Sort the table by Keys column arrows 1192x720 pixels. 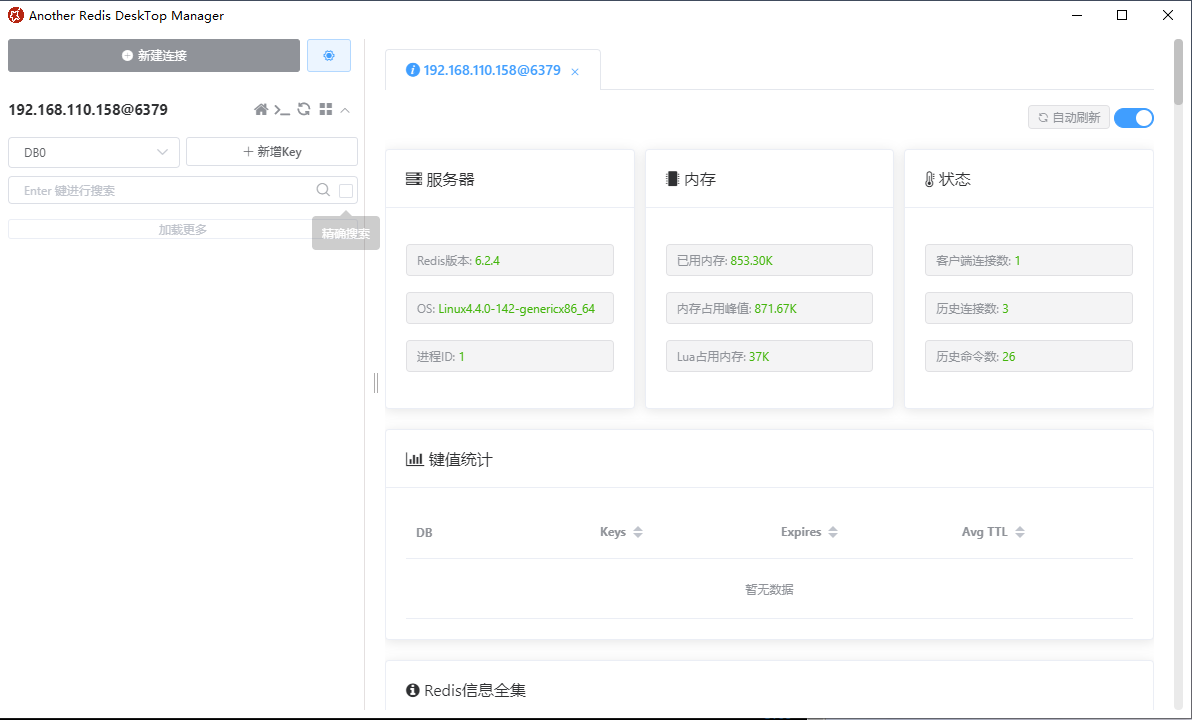coord(638,532)
